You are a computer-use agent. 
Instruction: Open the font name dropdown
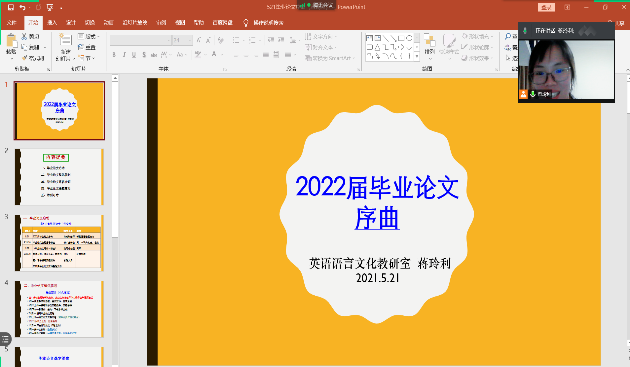pos(141,40)
